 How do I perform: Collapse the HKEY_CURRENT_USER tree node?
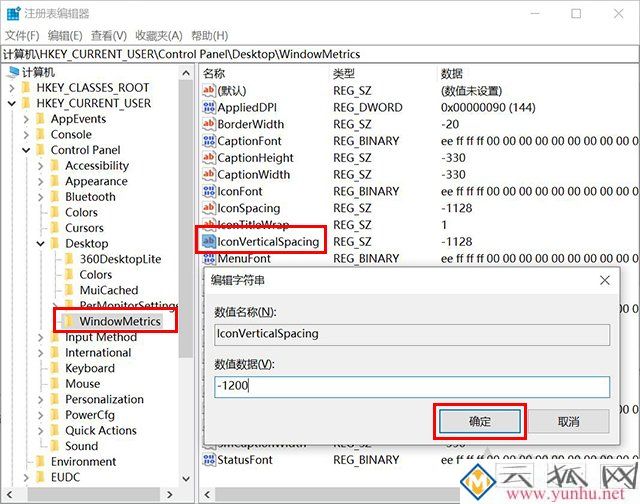click(x=11, y=103)
